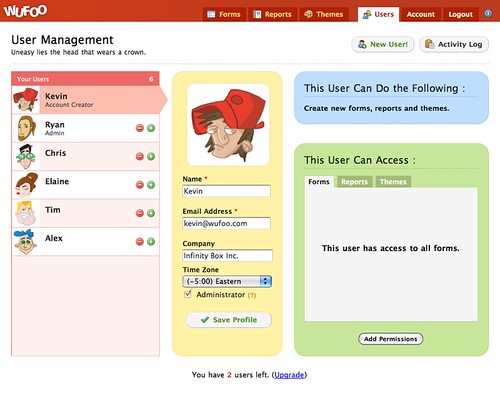Image resolution: width=500 pixels, height=393 pixels.
Task: Click red remove icon for Elaine
Action: point(140,185)
